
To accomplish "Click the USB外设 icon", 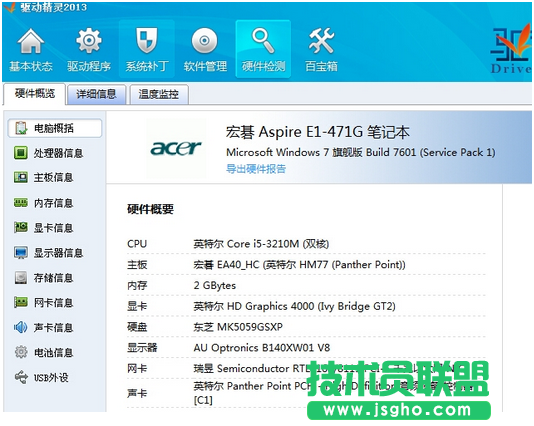I will click(x=21, y=377).
